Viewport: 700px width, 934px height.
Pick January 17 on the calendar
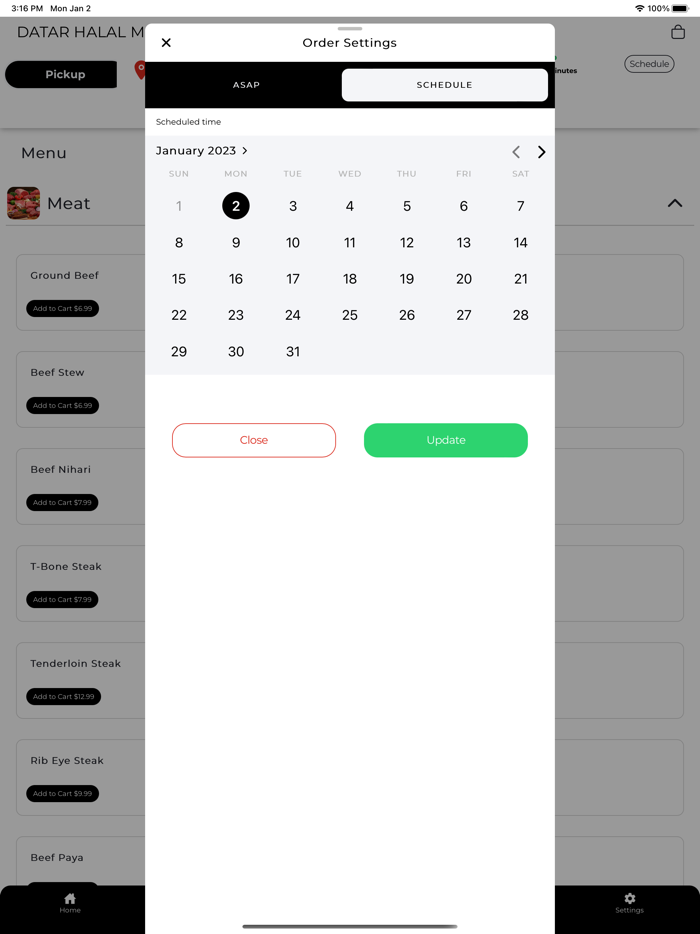pyautogui.click(x=293, y=279)
